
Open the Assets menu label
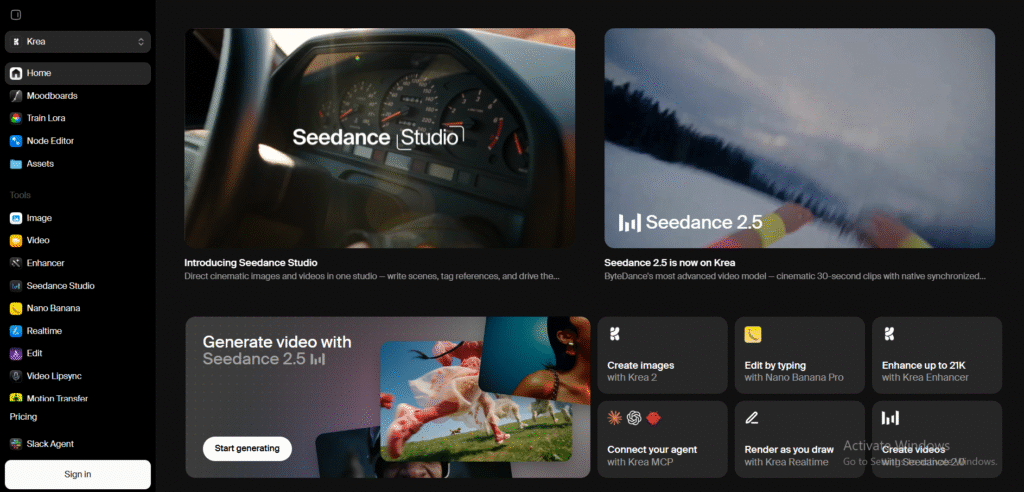point(40,164)
